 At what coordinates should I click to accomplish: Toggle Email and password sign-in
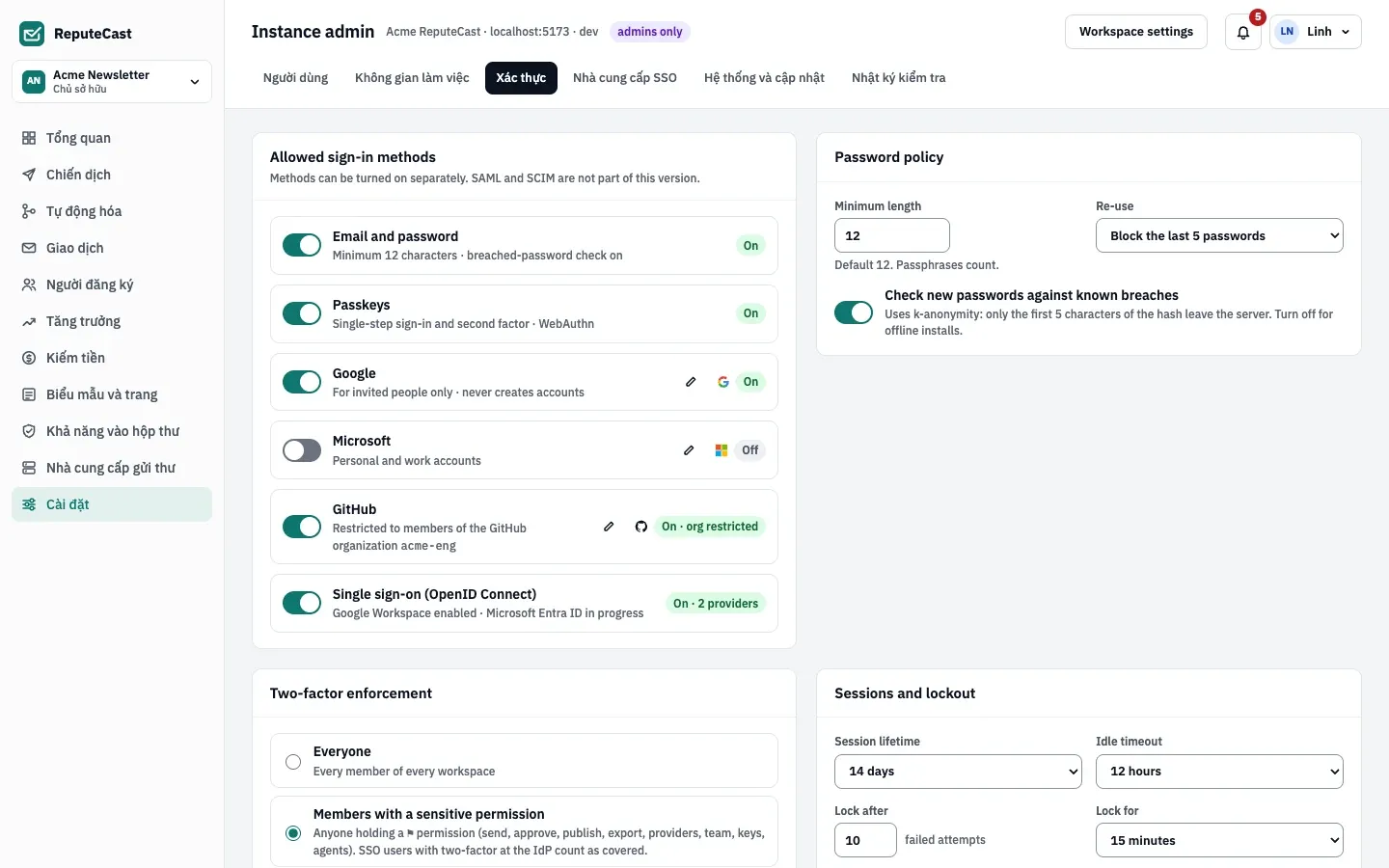pos(302,245)
